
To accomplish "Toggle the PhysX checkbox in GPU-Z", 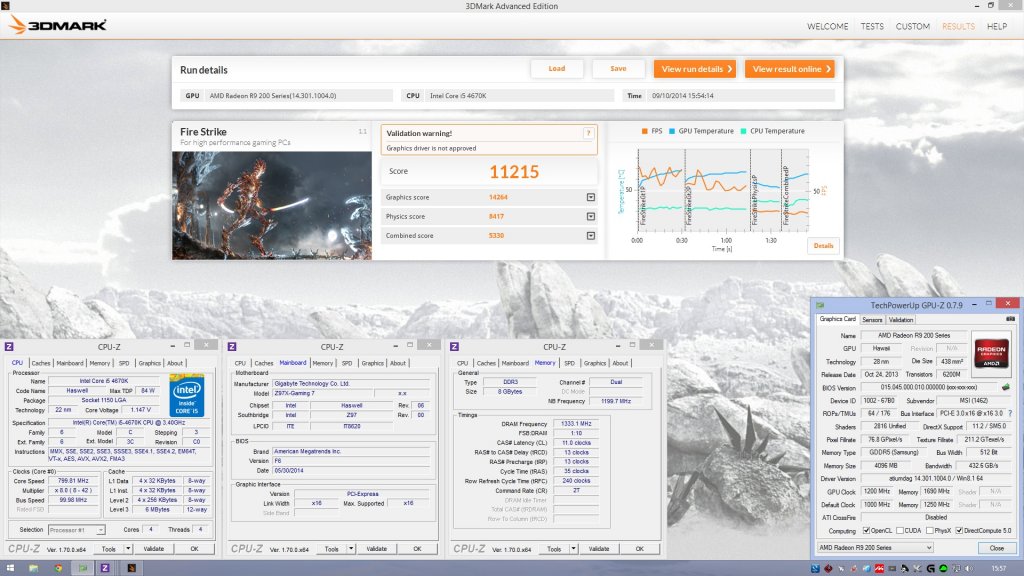I will [929, 530].
